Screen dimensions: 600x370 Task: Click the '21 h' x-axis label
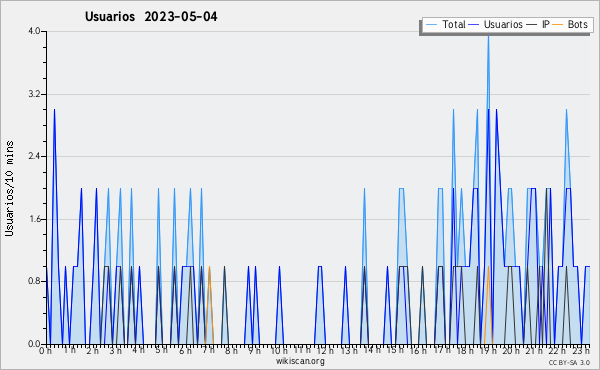pyautogui.click(x=534, y=350)
